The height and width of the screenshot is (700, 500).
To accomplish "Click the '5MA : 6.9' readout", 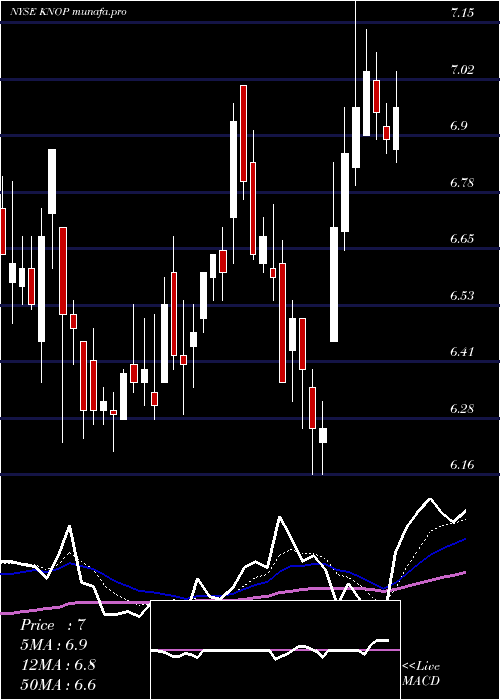I will tap(54, 645).
